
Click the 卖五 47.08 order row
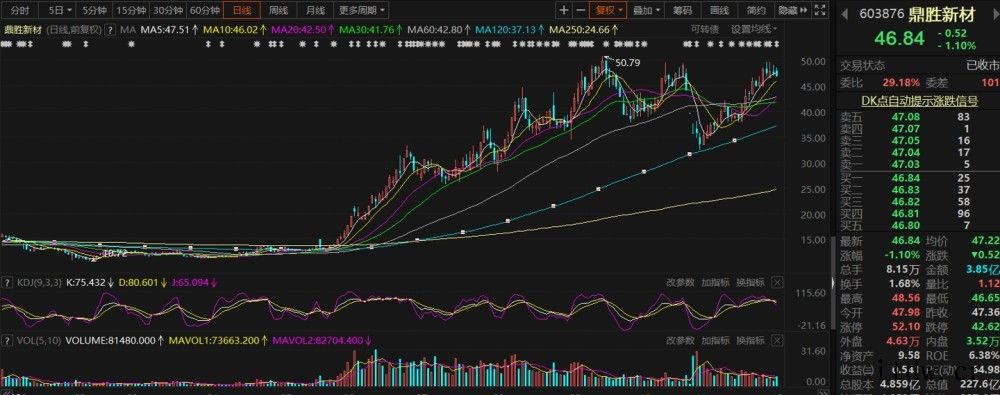(x=919, y=117)
